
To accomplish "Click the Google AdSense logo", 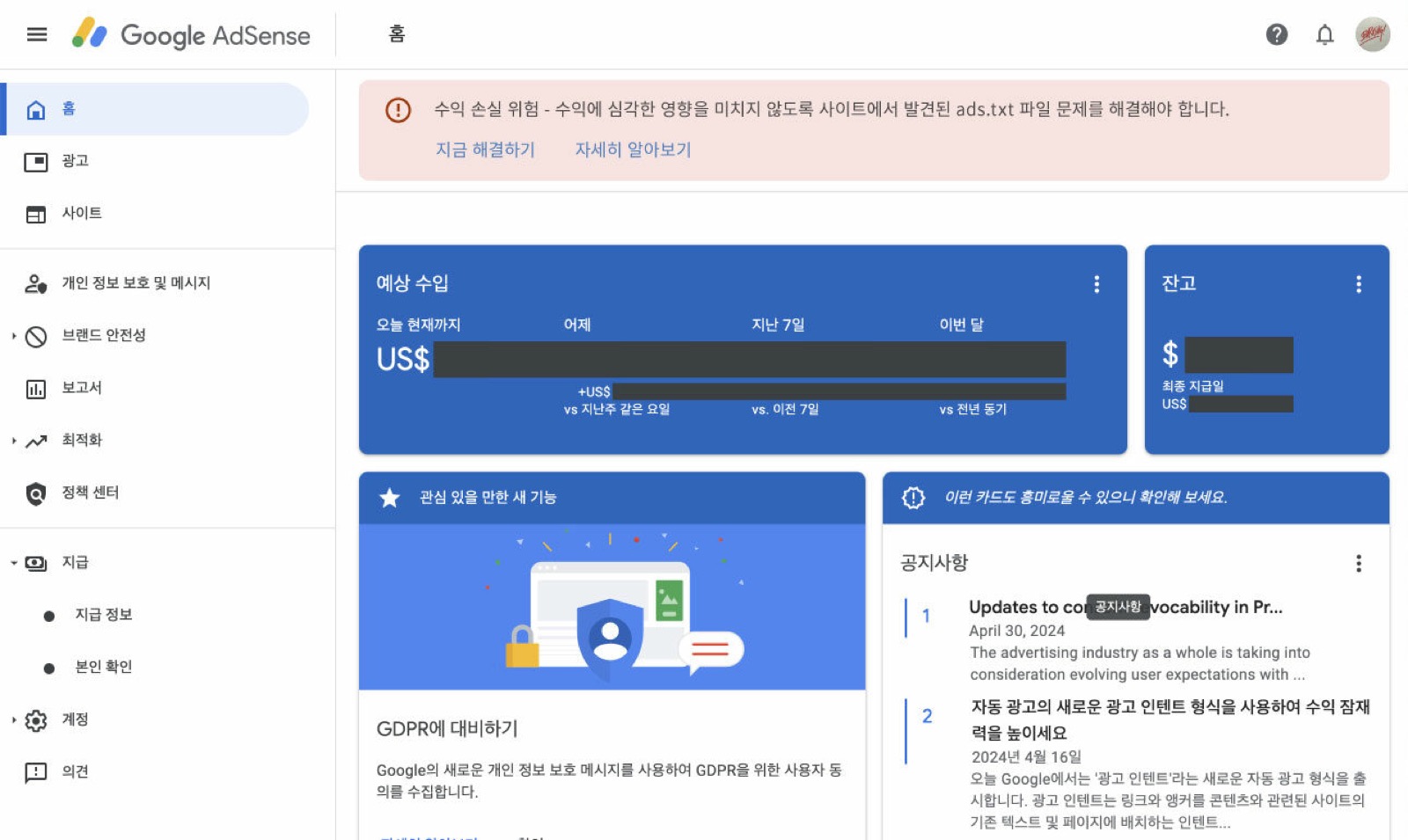I will pyautogui.click(x=191, y=34).
